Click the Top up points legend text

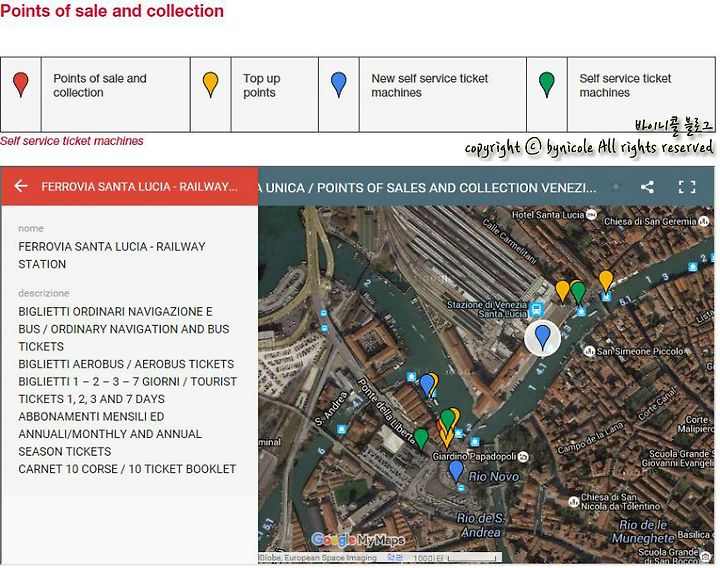[x=262, y=85]
